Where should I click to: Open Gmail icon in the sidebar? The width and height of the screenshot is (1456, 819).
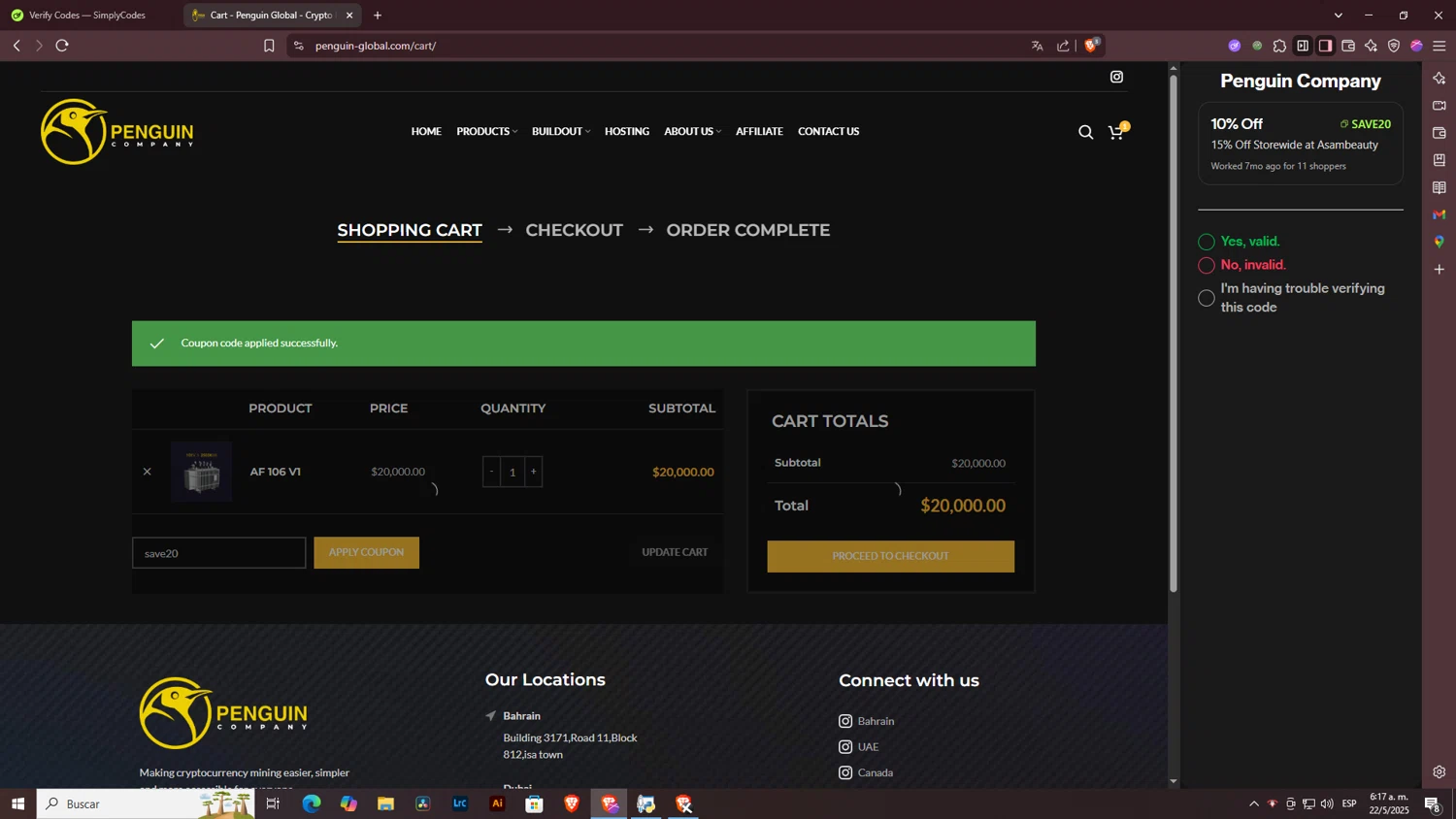point(1439,214)
